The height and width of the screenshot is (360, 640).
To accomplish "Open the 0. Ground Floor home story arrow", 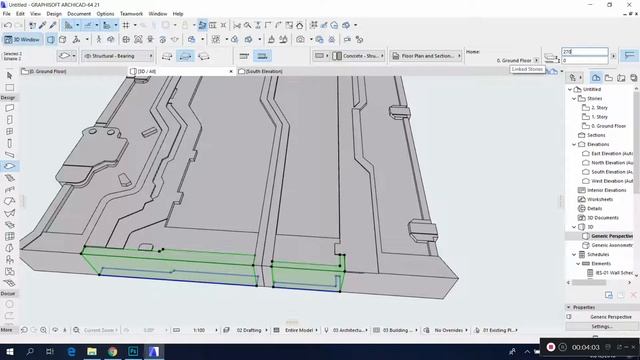I will pos(536,60).
